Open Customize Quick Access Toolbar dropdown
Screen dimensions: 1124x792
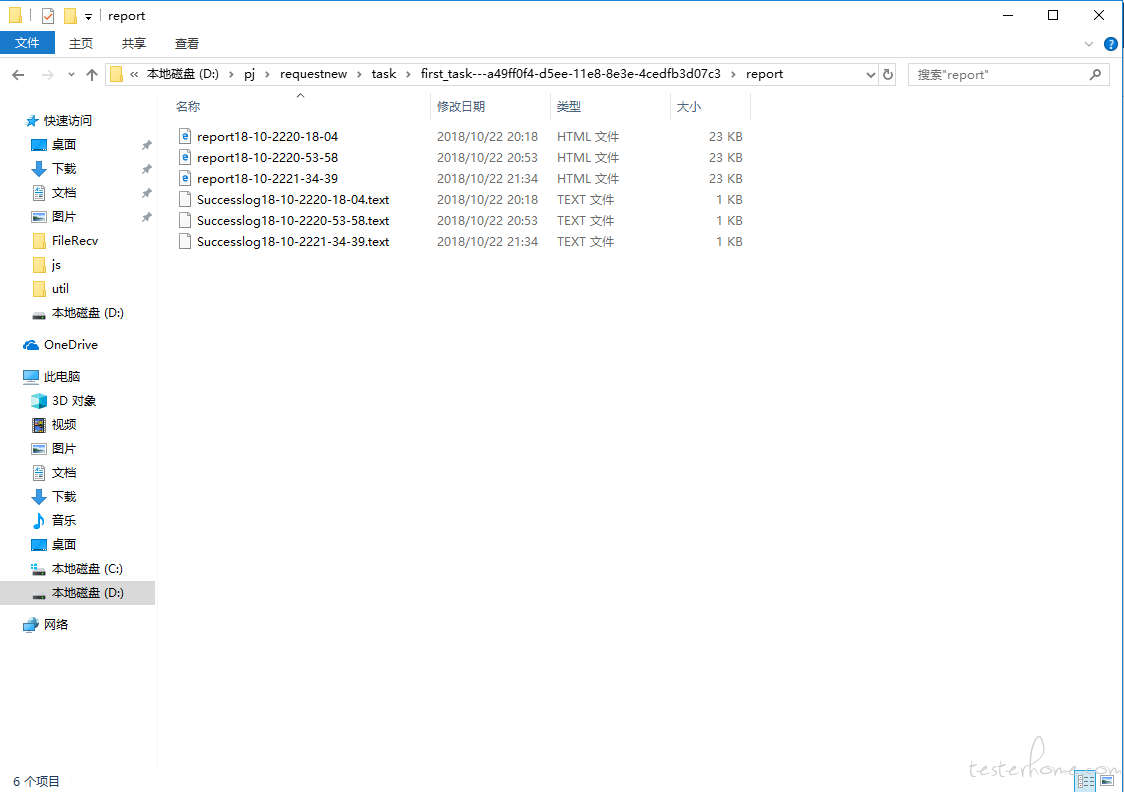click(x=88, y=16)
